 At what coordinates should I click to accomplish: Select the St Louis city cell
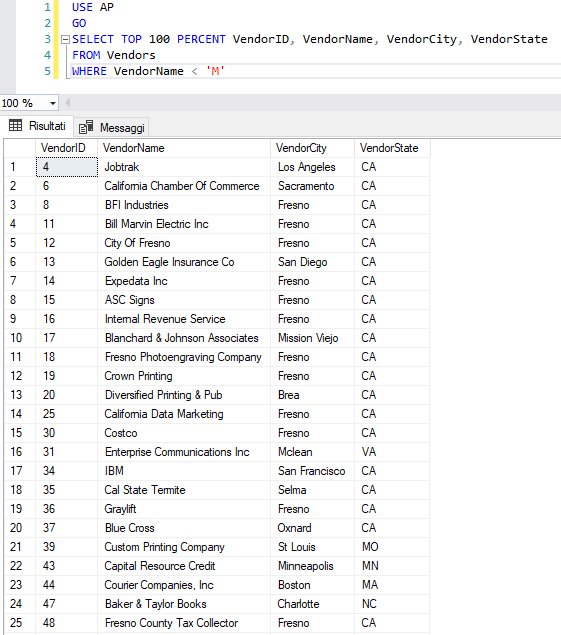point(312,548)
